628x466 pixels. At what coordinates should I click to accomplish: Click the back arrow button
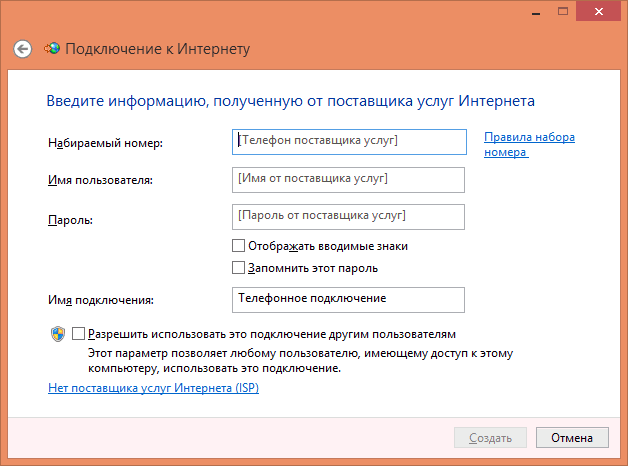(x=23, y=48)
